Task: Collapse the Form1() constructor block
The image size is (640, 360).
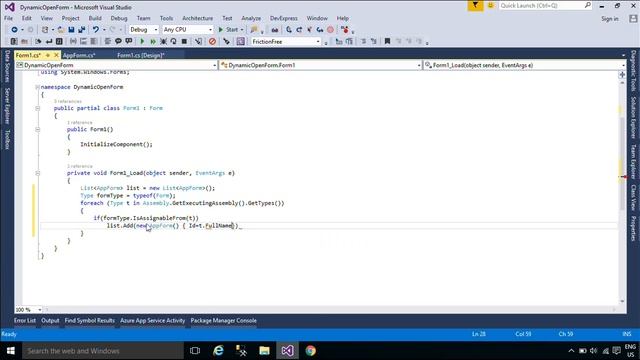Action: tap(37, 129)
